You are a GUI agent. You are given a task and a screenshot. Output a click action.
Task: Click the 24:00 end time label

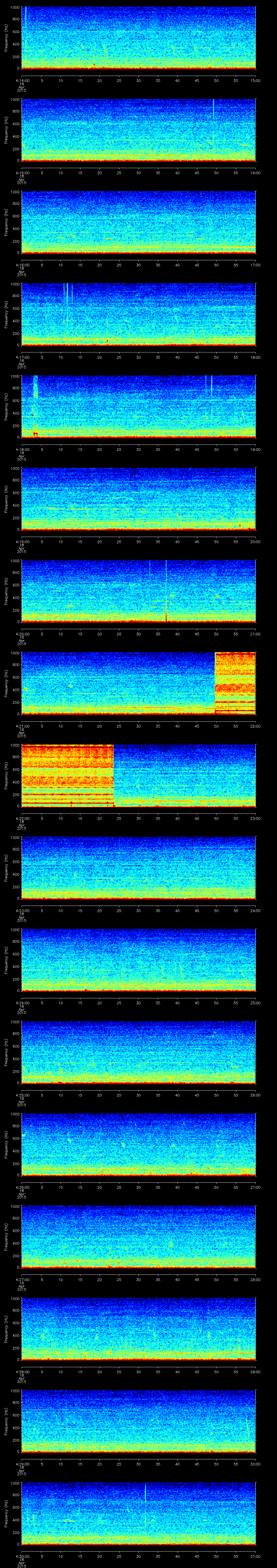coord(255,910)
